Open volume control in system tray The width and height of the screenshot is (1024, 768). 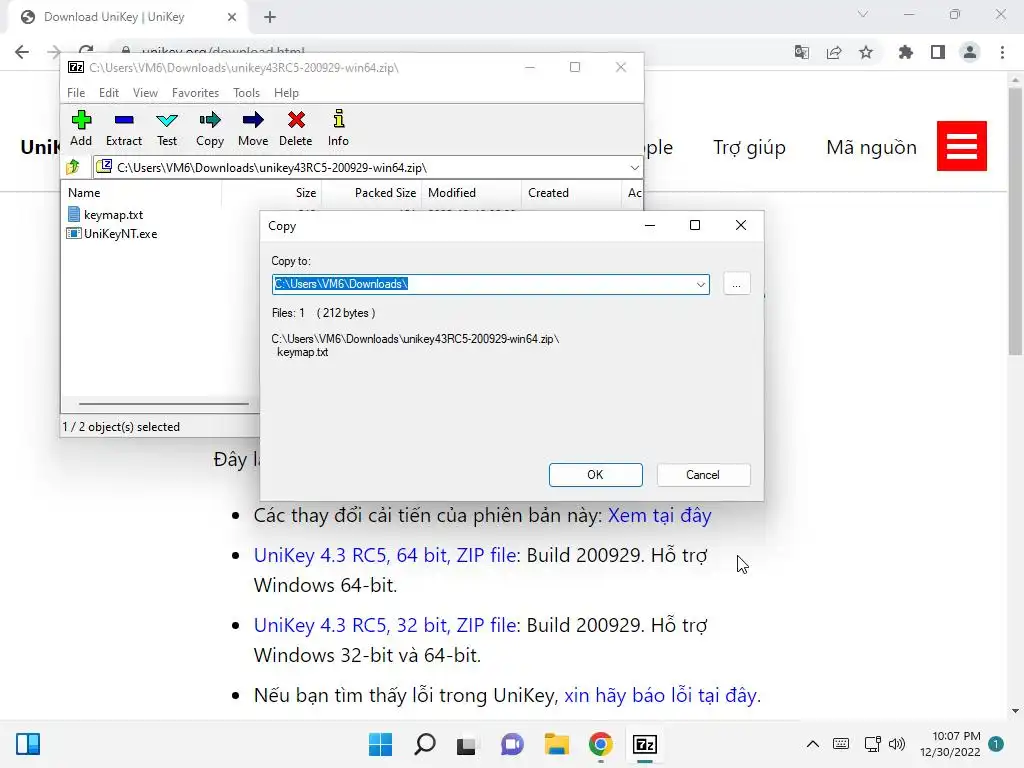(897, 744)
